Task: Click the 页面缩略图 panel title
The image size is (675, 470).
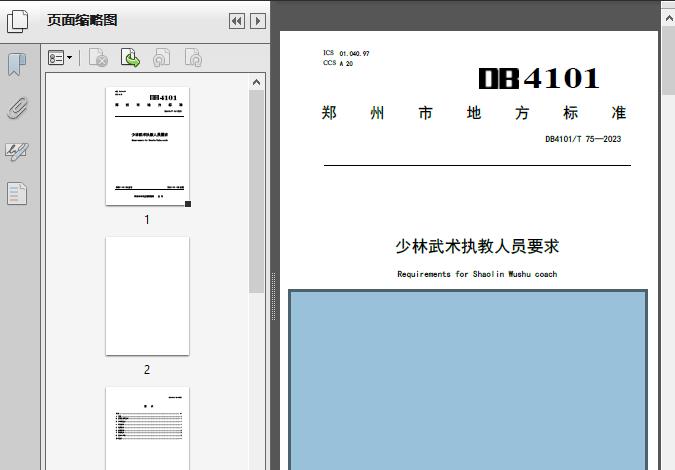Action: (x=82, y=20)
